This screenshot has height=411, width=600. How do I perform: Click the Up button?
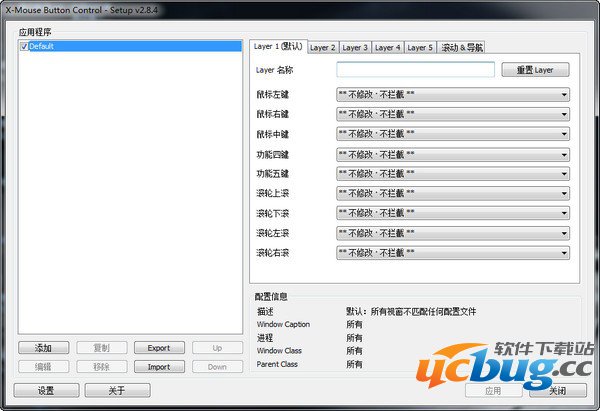click(217, 348)
